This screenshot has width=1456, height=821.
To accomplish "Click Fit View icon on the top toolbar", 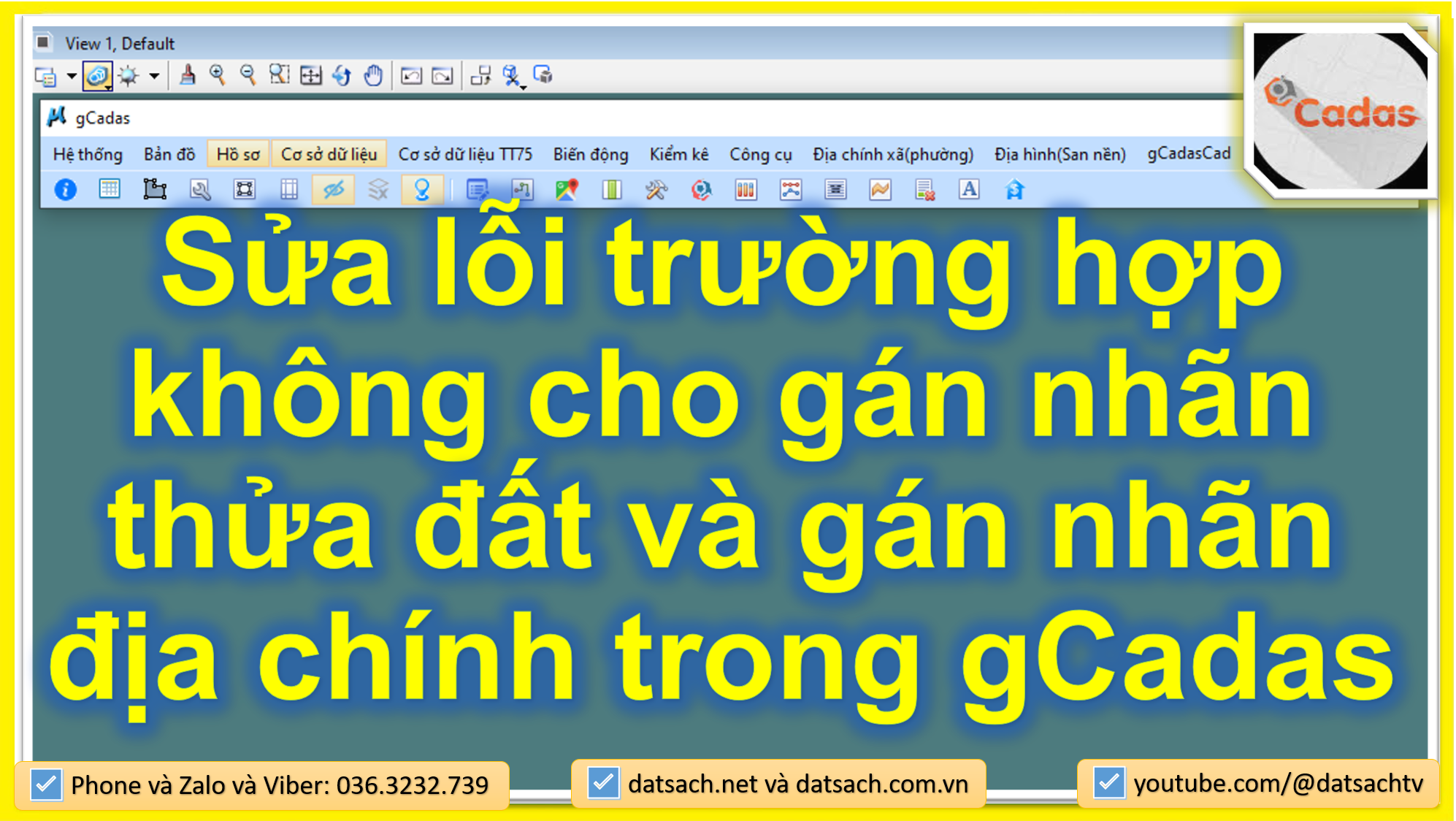I will (310, 75).
